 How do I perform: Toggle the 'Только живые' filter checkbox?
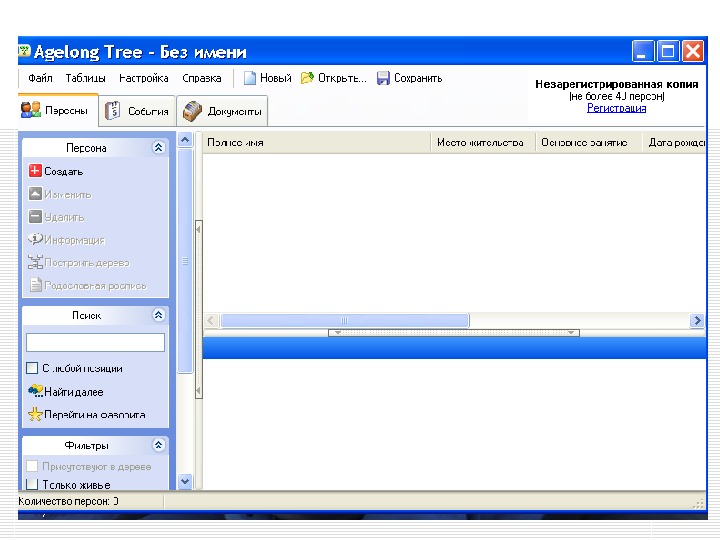pyautogui.click(x=32, y=484)
